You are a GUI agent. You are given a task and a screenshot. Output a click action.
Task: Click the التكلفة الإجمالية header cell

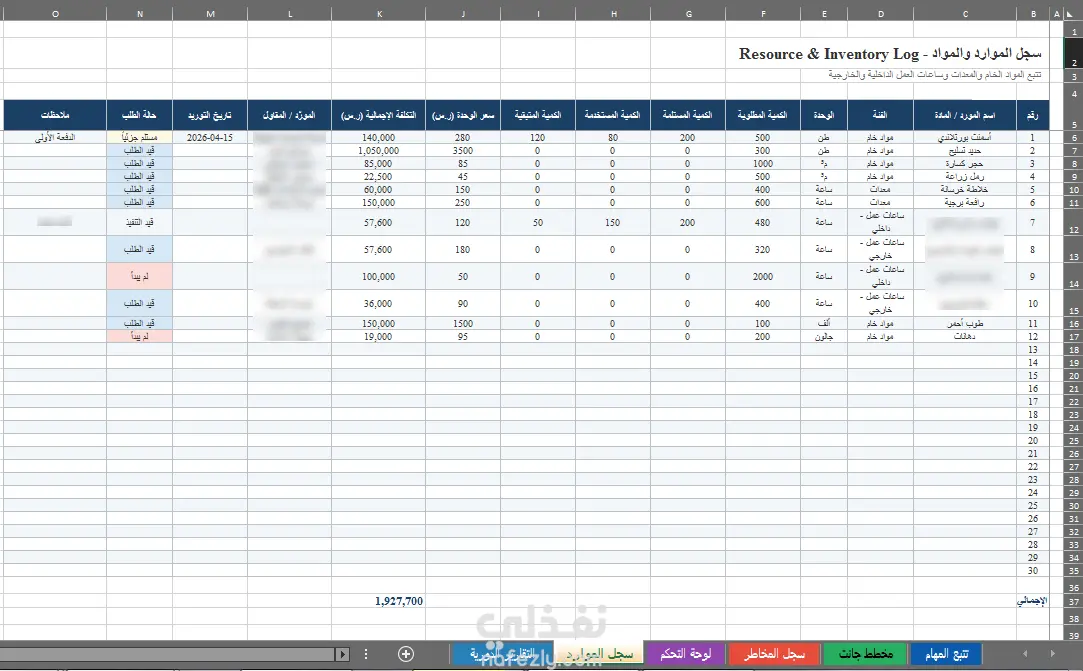(x=378, y=115)
